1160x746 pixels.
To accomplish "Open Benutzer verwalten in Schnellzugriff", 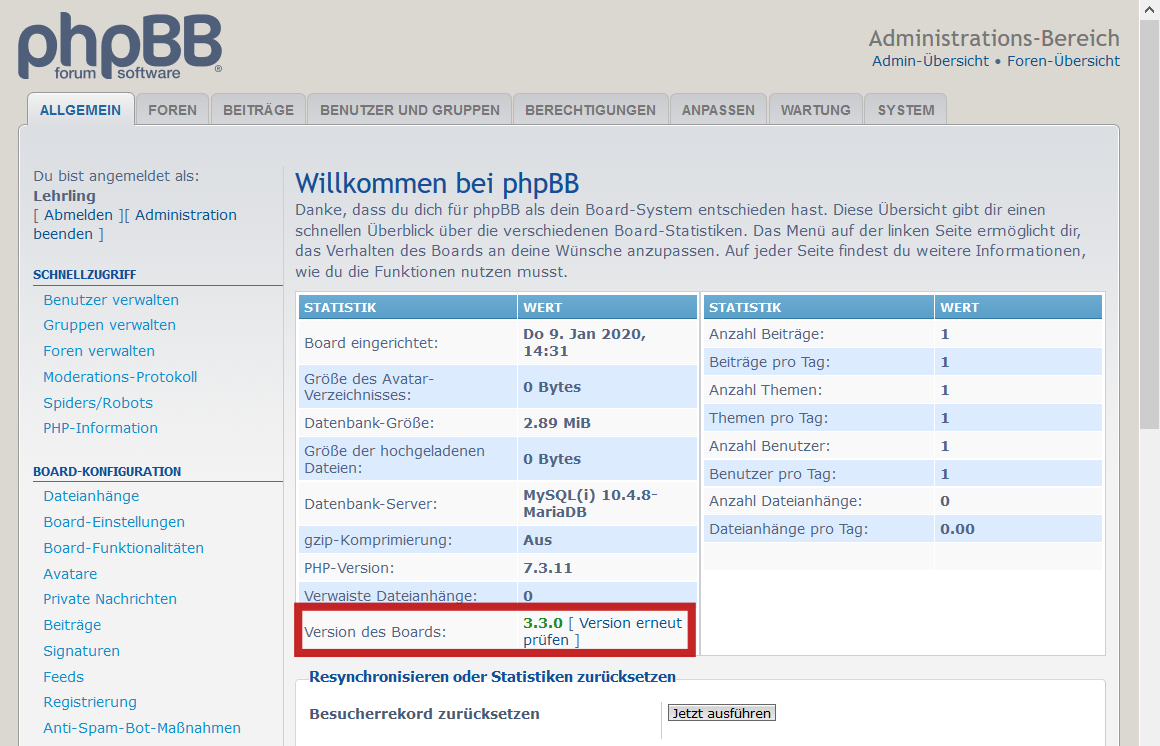I will [x=111, y=300].
